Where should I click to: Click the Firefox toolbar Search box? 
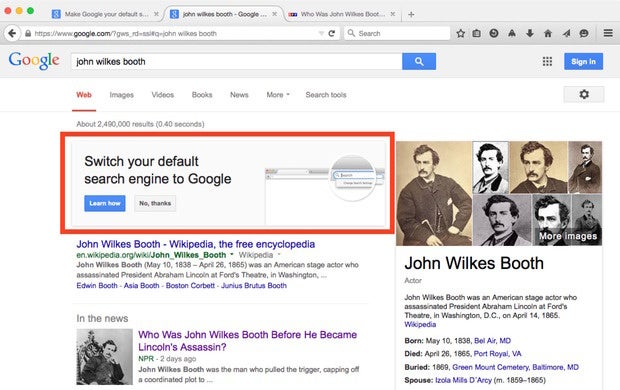click(x=397, y=34)
